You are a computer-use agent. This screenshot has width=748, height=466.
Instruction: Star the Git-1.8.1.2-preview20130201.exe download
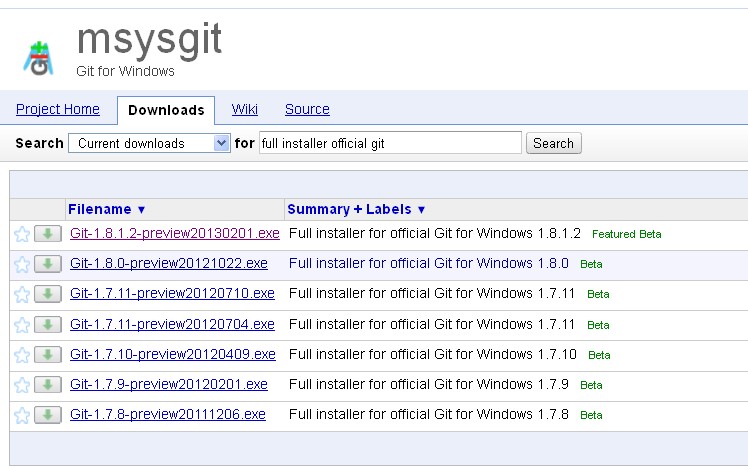coord(22,234)
